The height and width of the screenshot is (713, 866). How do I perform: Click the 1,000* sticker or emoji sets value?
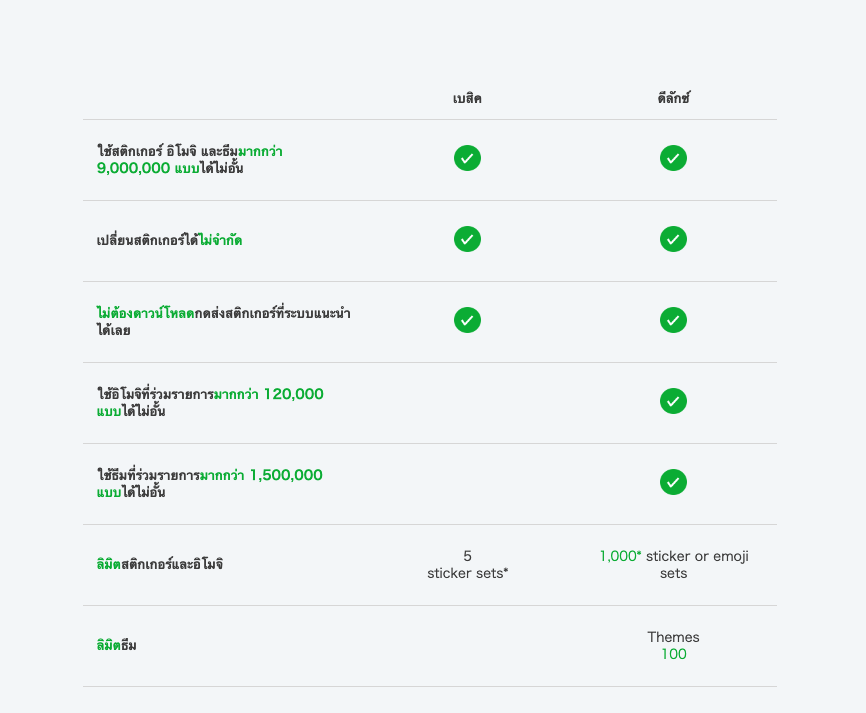coord(673,565)
